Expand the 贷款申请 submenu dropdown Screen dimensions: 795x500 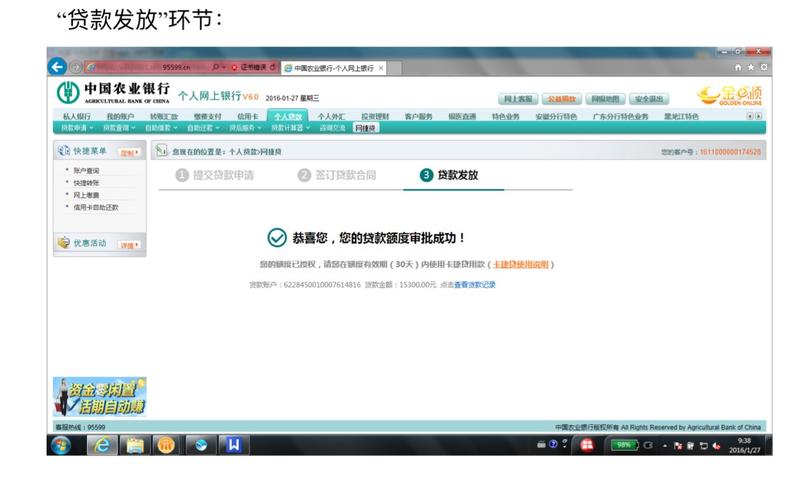pos(77,128)
